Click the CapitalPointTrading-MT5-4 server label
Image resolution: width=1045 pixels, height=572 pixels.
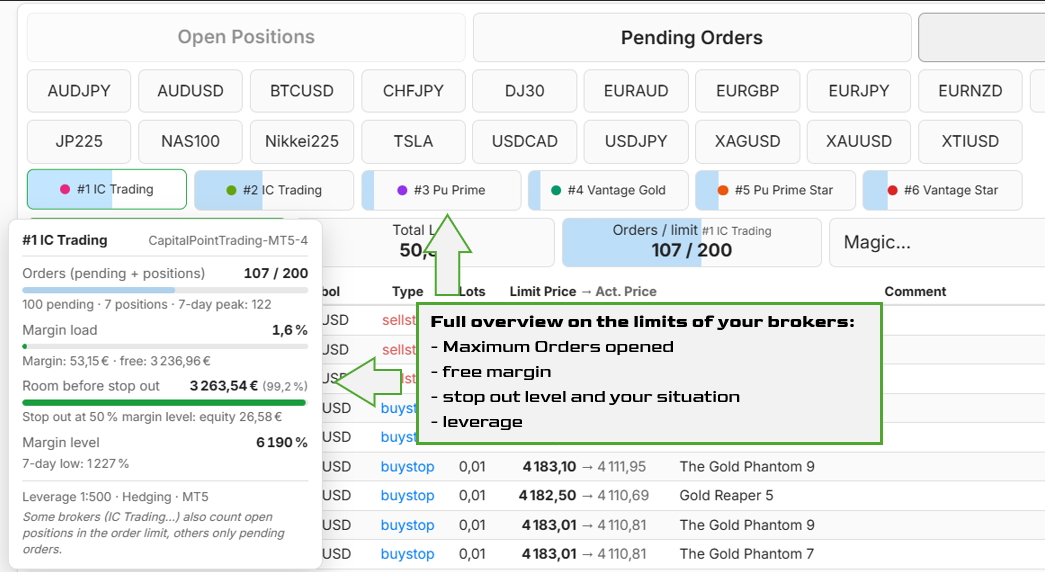pyautogui.click(x=228, y=241)
